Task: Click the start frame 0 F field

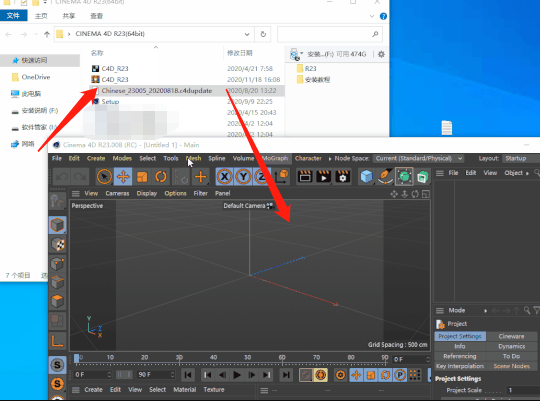Action: (x=93, y=374)
